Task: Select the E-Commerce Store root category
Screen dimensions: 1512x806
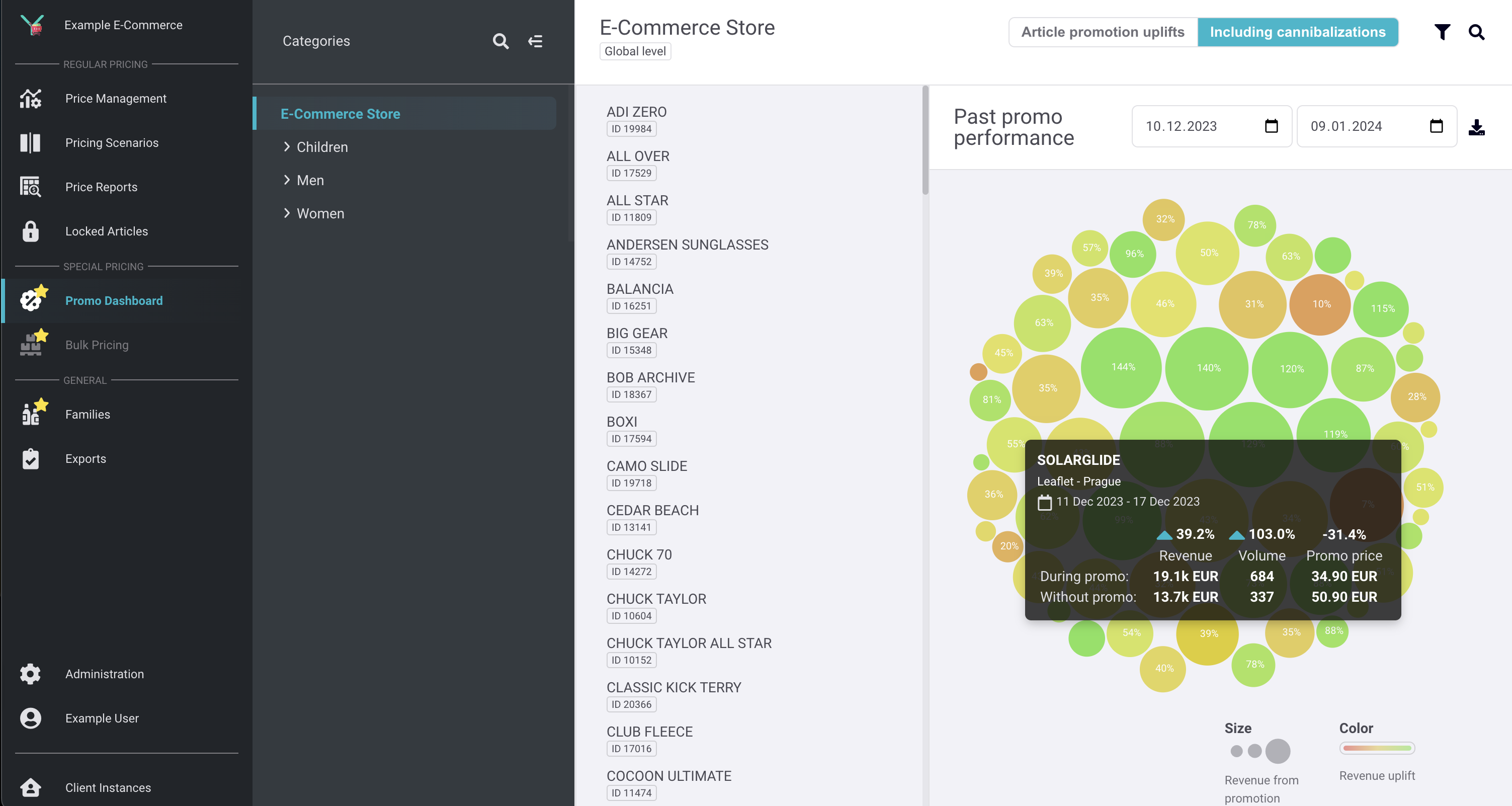Action: [405, 113]
